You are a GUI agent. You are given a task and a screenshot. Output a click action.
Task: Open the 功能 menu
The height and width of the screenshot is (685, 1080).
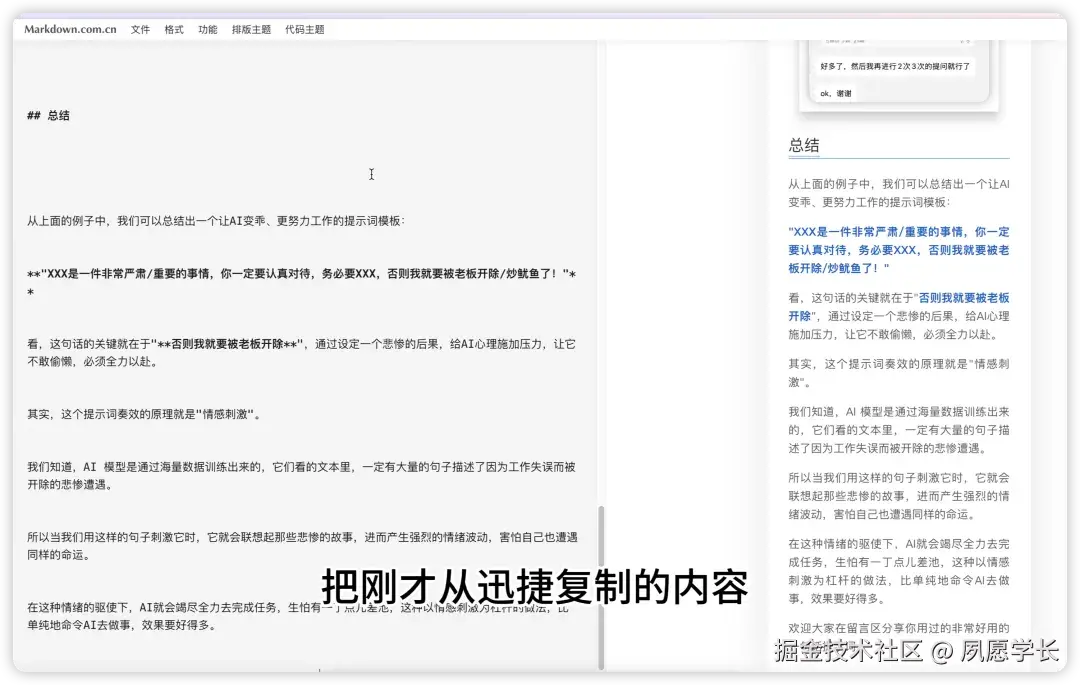point(206,29)
